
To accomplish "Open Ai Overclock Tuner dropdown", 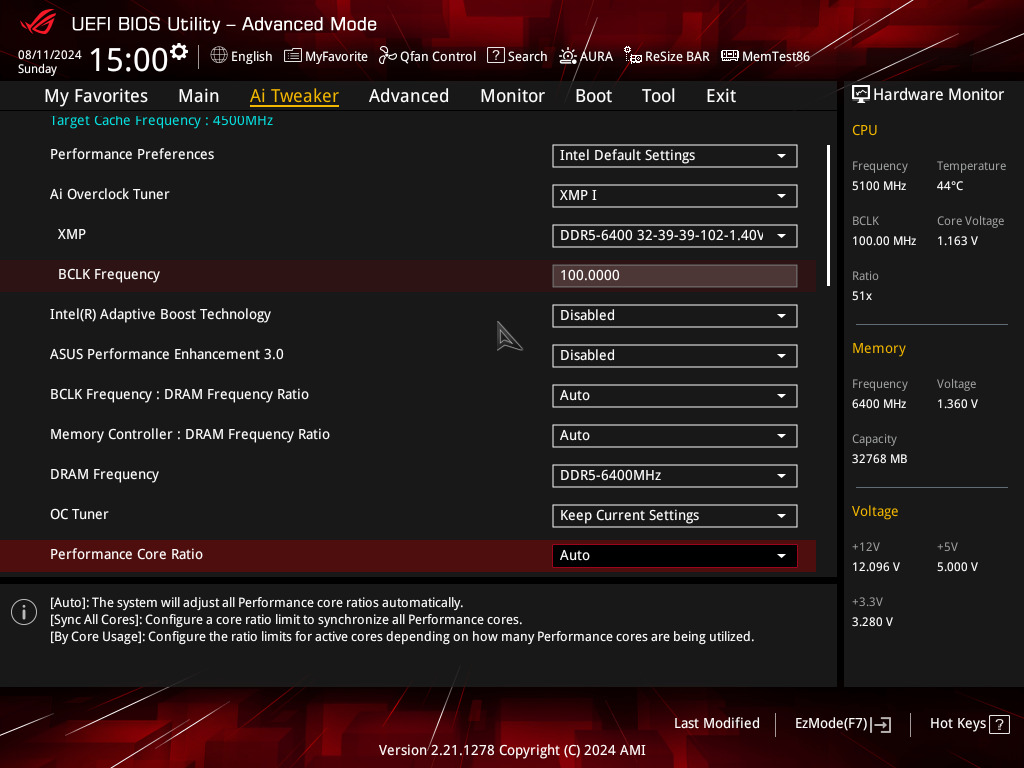I will click(x=675, y=195).
